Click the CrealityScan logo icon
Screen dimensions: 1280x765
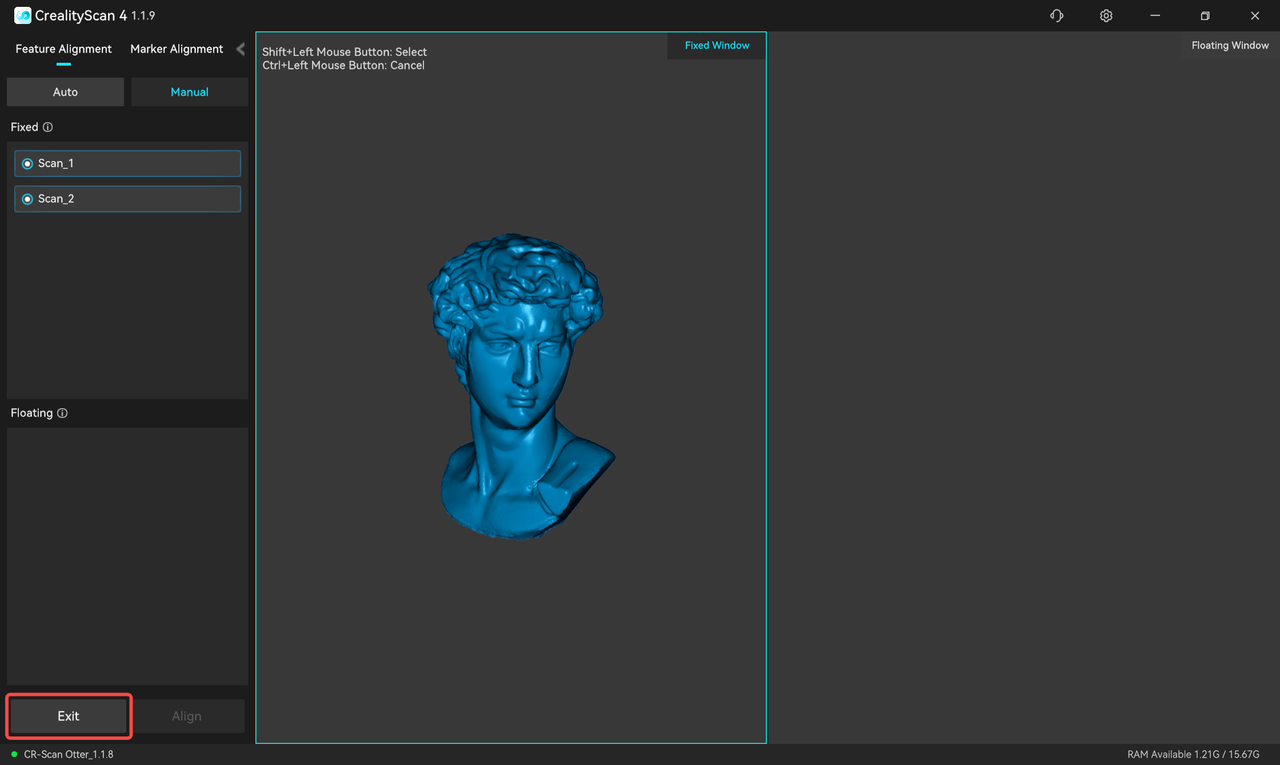pyautogui.click(x=22, y=16)
